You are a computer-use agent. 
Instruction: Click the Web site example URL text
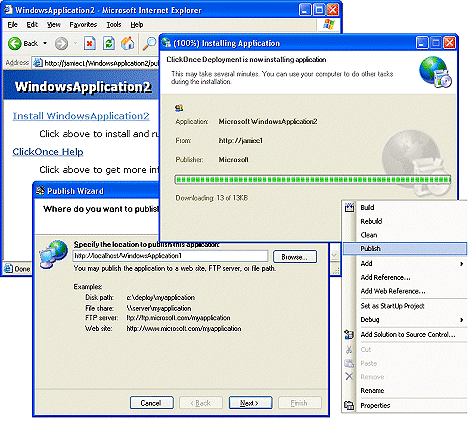point(184,329)
